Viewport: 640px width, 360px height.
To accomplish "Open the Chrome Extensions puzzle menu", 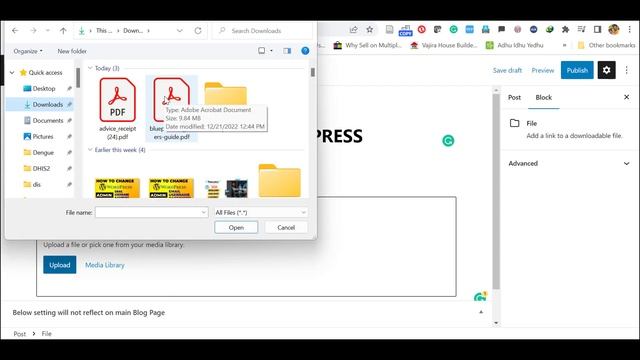I will coord(565,29).
